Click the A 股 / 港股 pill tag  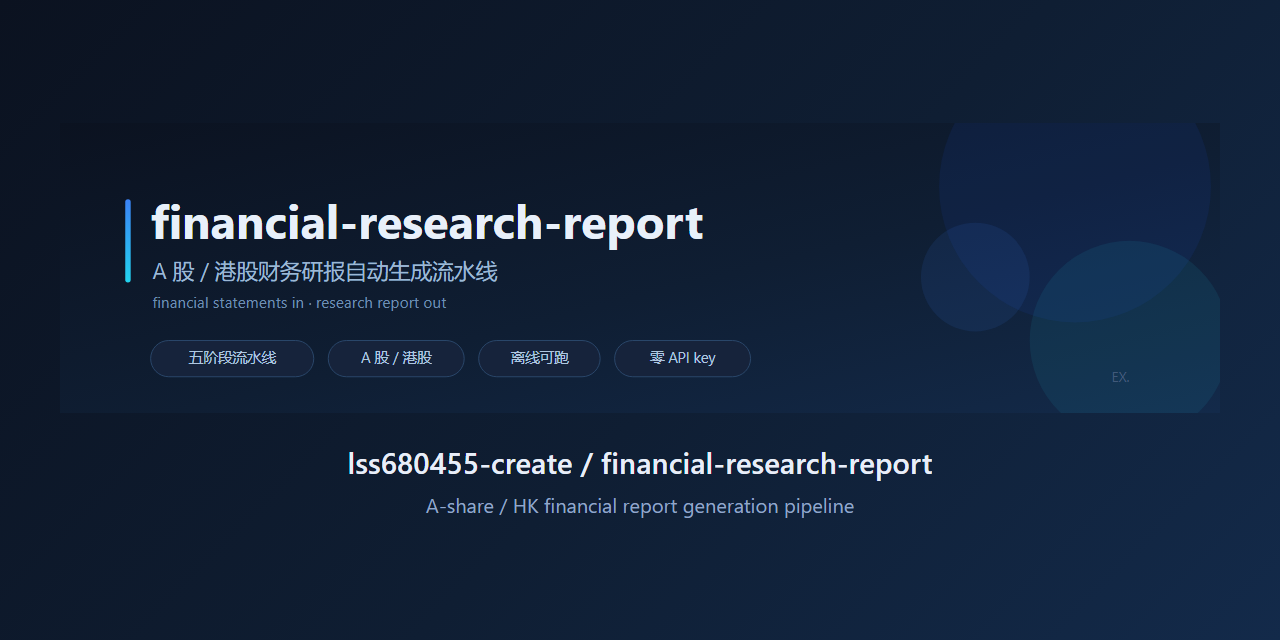pos(396,358)
